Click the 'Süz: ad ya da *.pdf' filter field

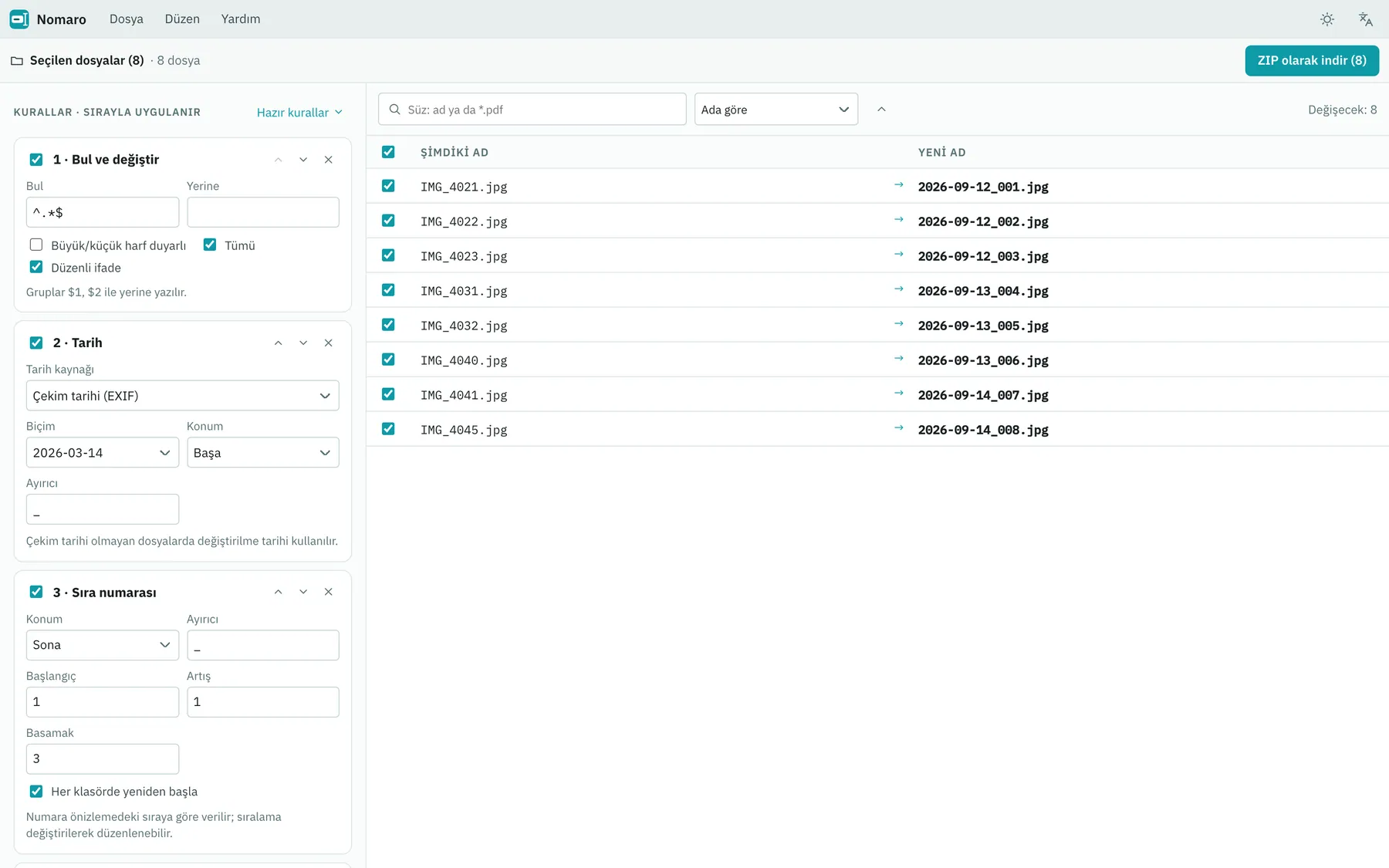click(532, 110)
